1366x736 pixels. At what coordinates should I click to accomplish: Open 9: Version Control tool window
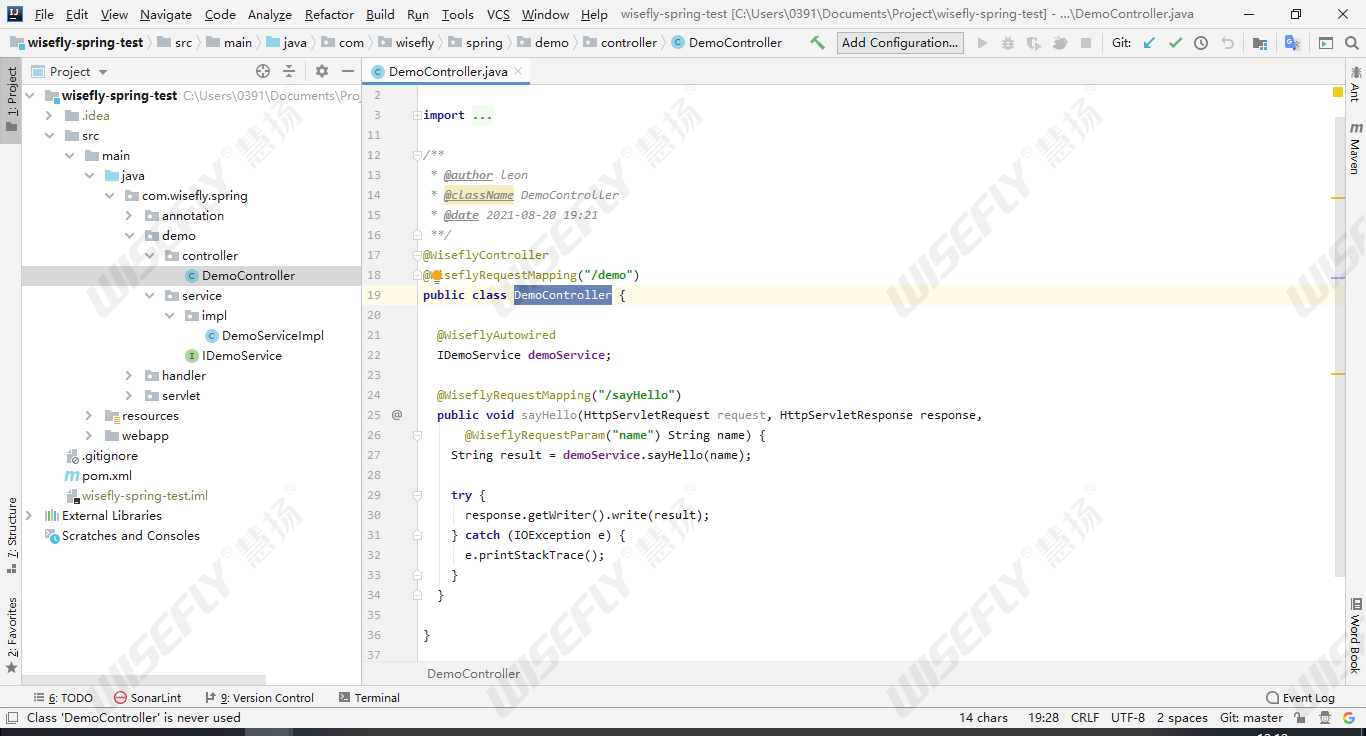coord(259,698)
